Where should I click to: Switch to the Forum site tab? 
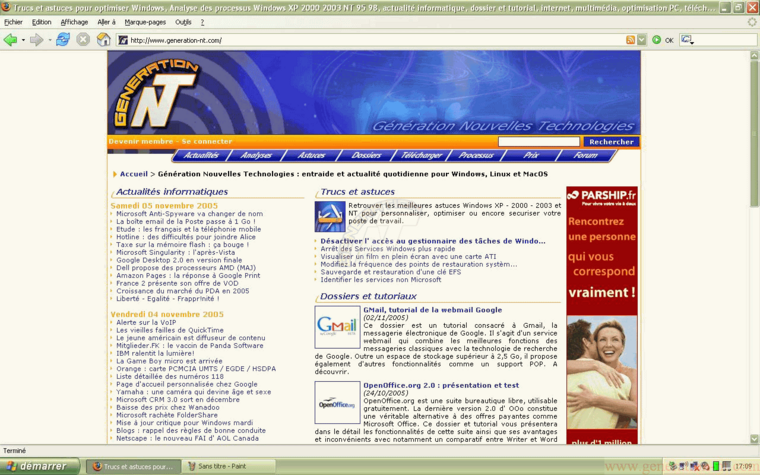tap(586, 155)
